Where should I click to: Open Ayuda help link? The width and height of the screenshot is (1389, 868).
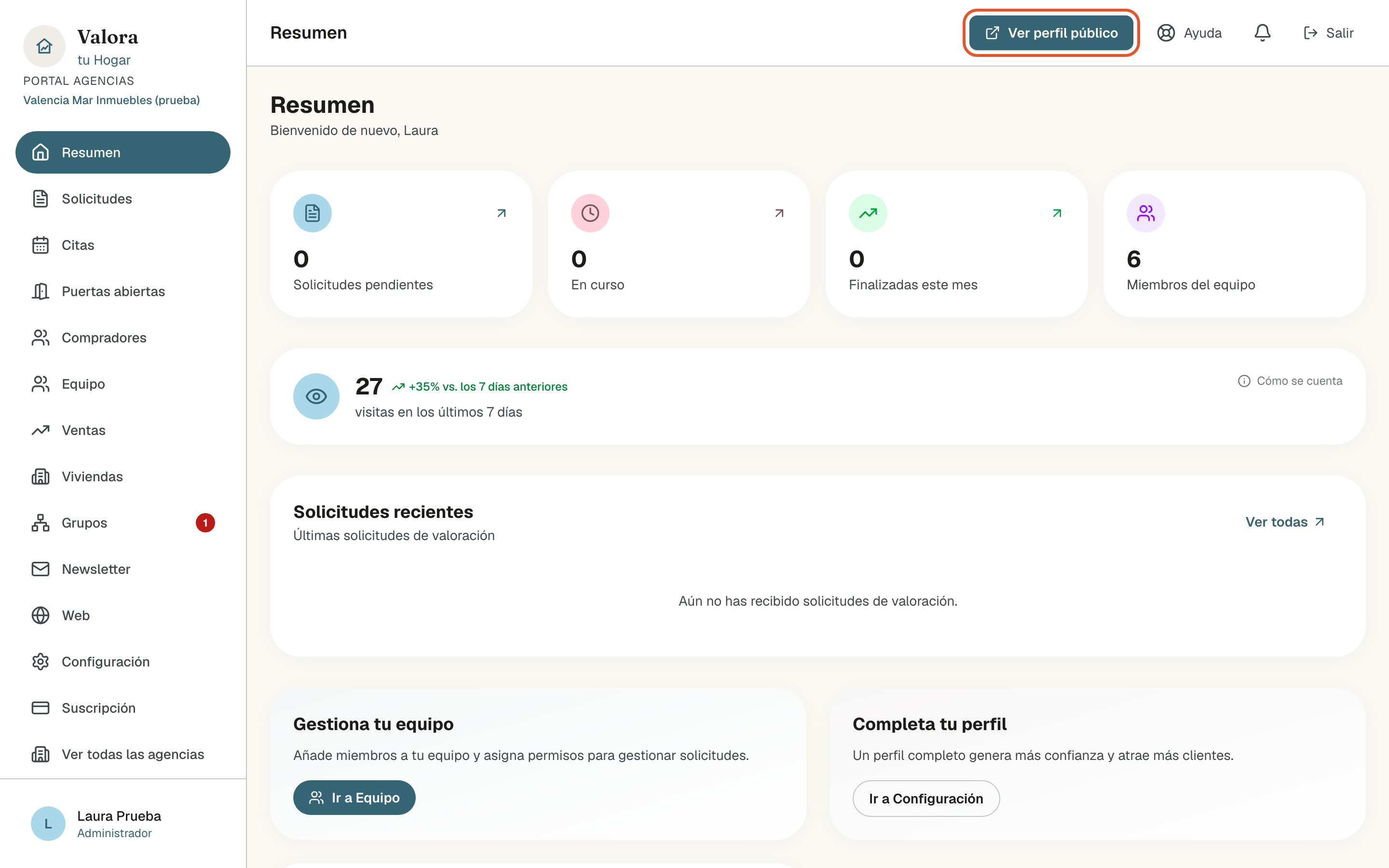tap(1189, 33)
